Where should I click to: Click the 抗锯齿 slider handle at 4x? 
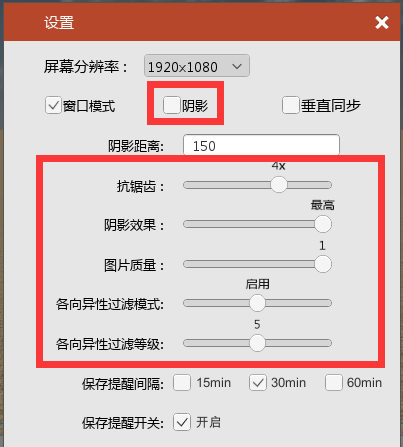click(279, 185)
